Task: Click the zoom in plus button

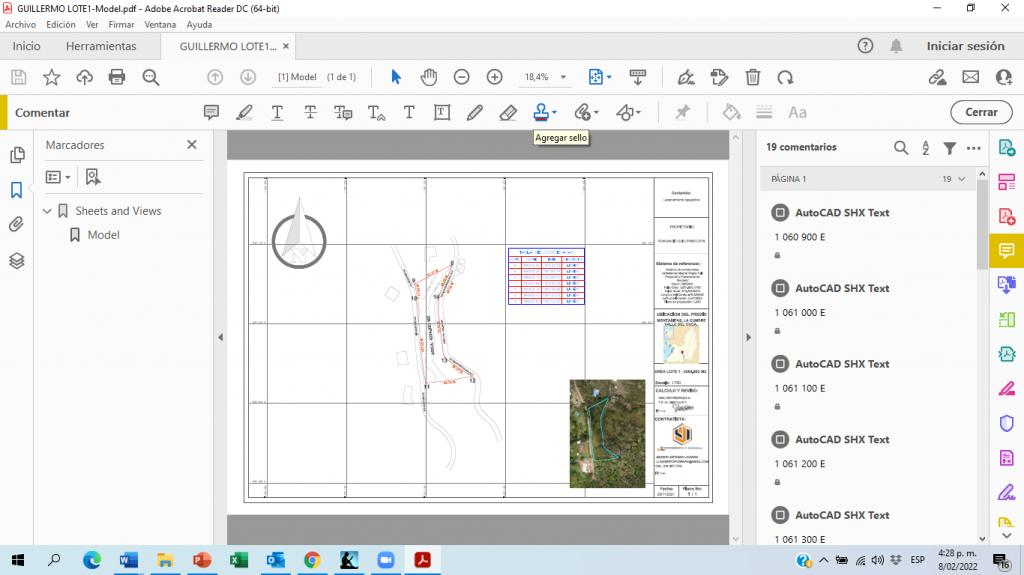Action: click(494, 77)
